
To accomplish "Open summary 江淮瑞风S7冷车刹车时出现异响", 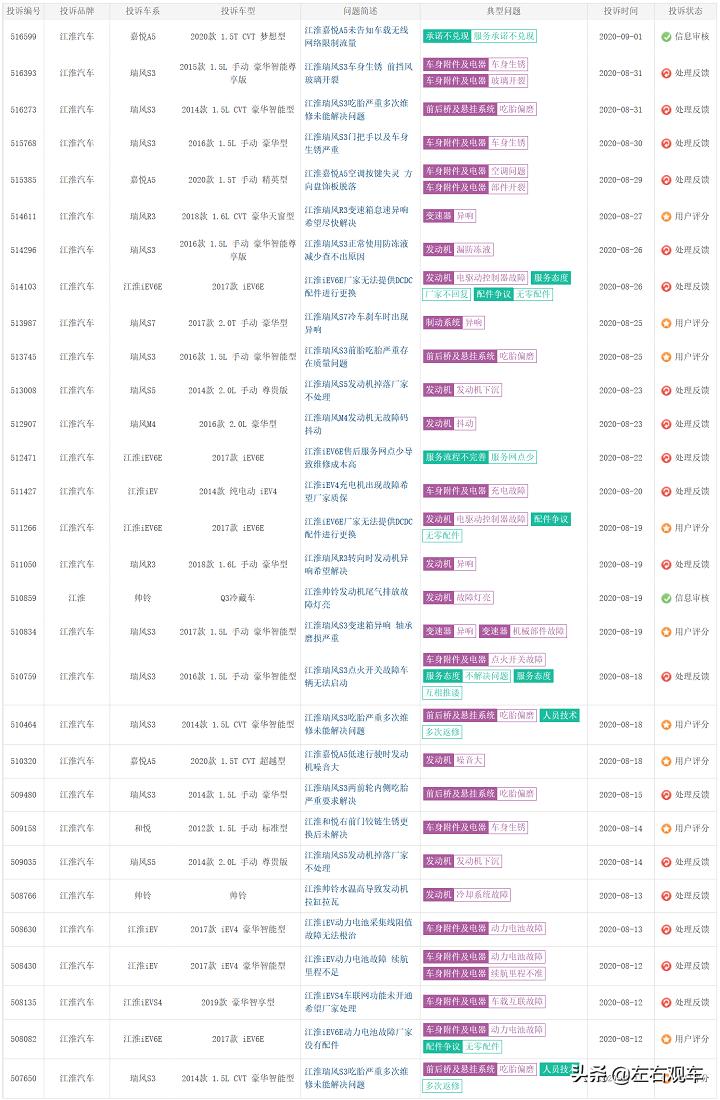I will coord(356,323).
